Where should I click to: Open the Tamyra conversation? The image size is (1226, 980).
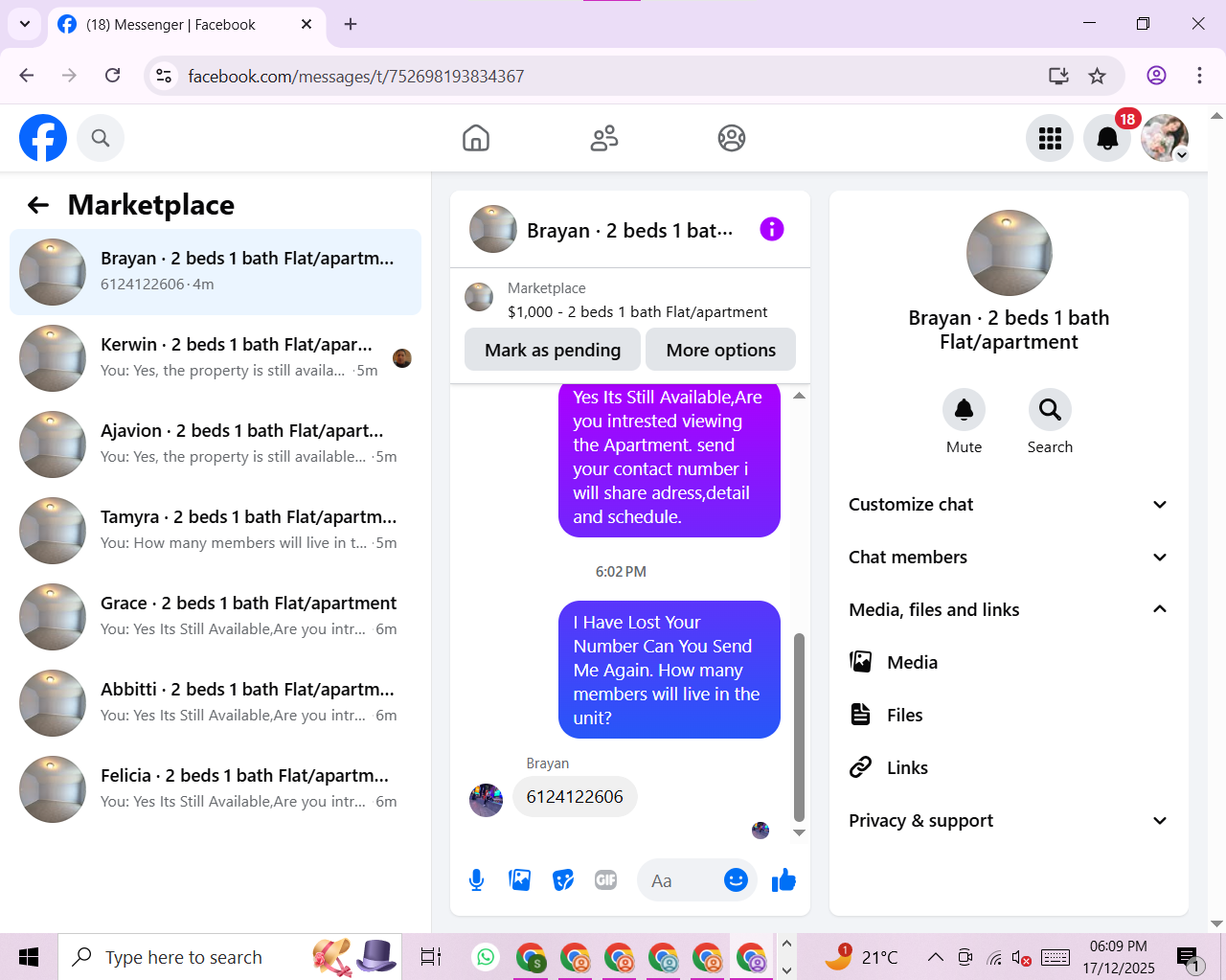(216, 531)
